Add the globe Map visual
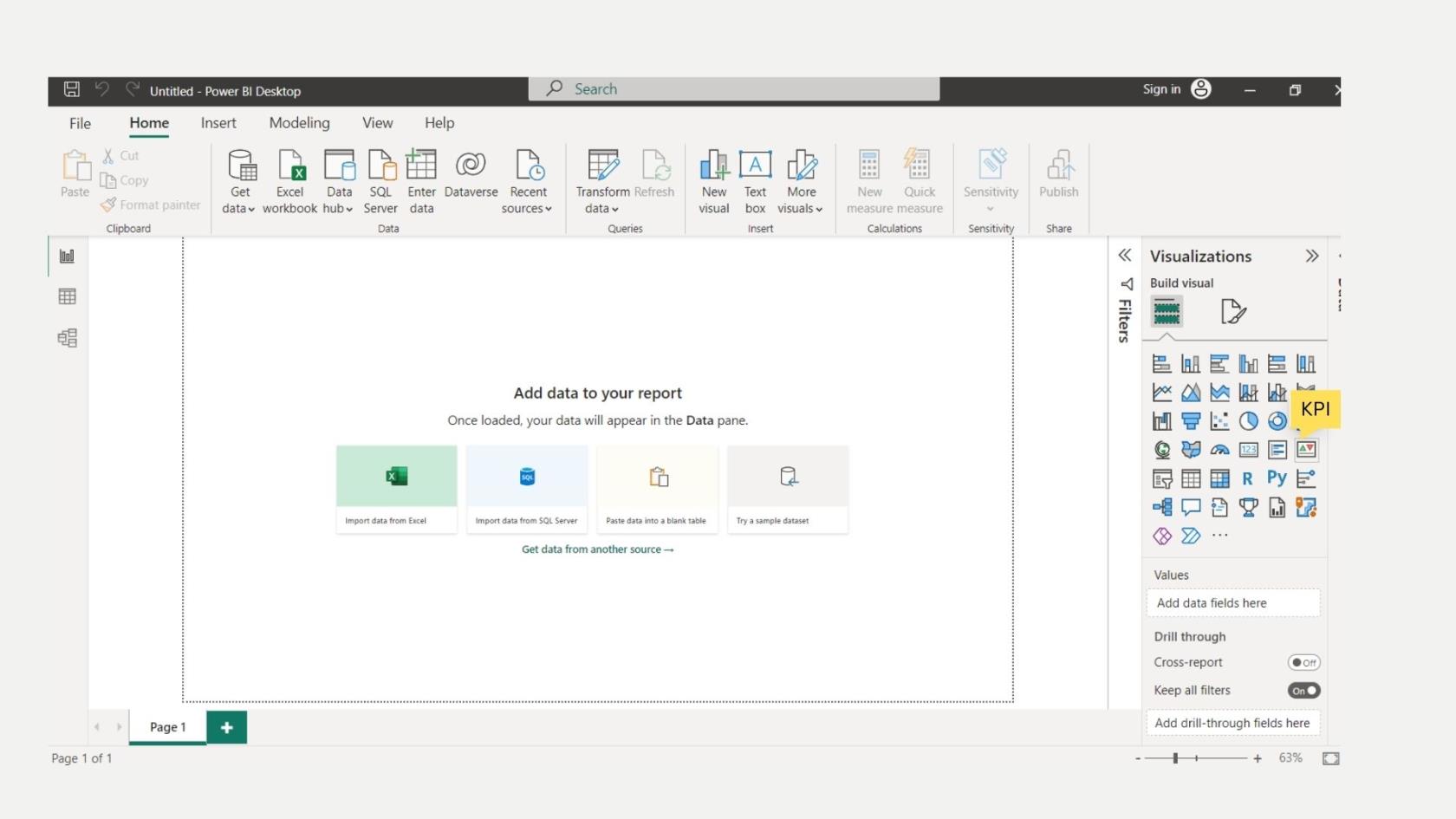 [x=1162, y=450]
